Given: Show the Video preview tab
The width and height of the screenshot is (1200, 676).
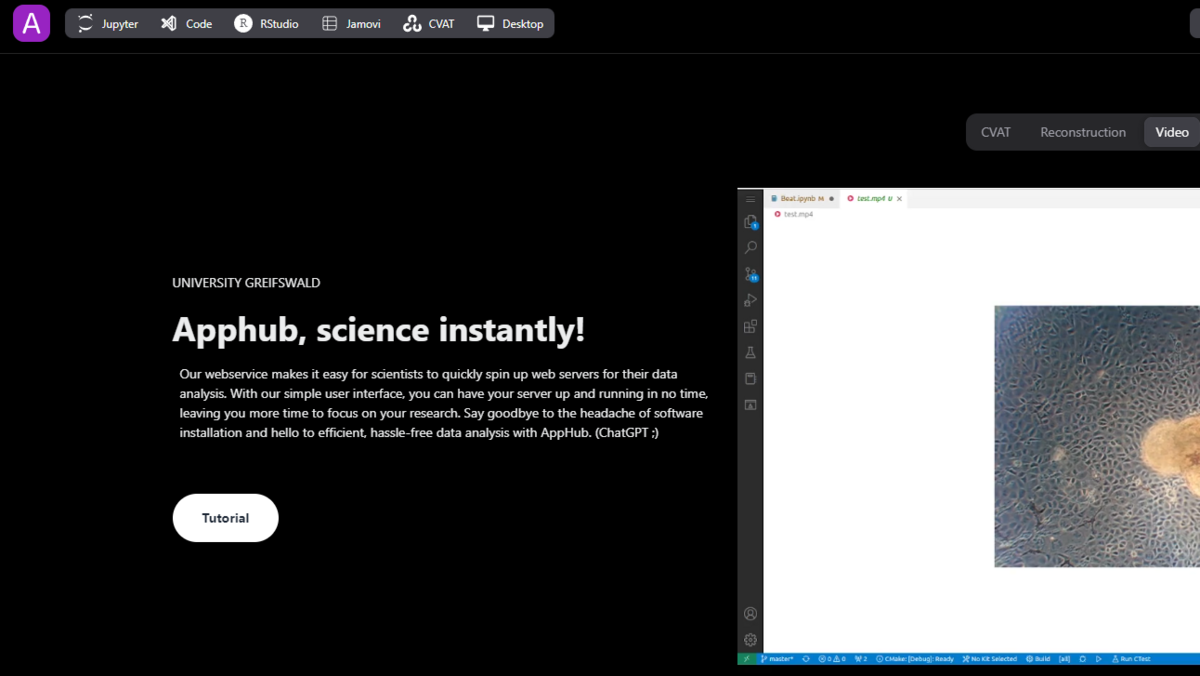Looking at the screenshot, I should [x=1171, y=132].
